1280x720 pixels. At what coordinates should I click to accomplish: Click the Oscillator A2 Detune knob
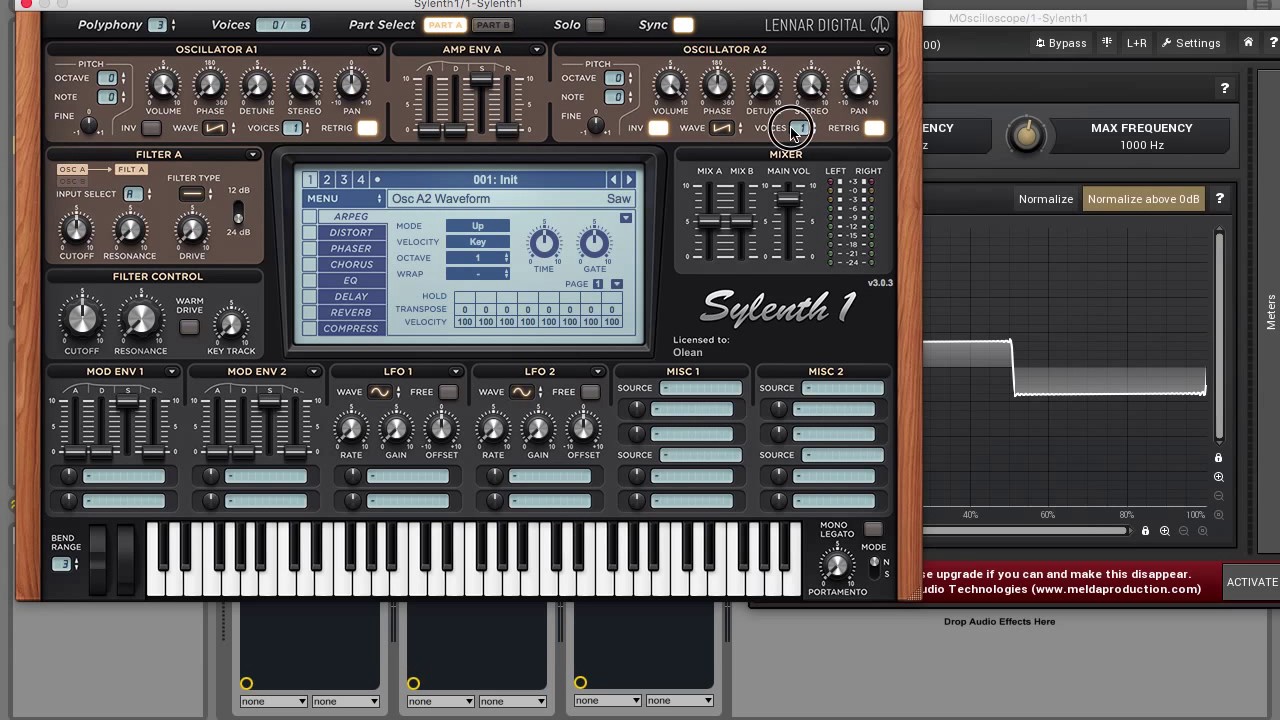(764, 86)
